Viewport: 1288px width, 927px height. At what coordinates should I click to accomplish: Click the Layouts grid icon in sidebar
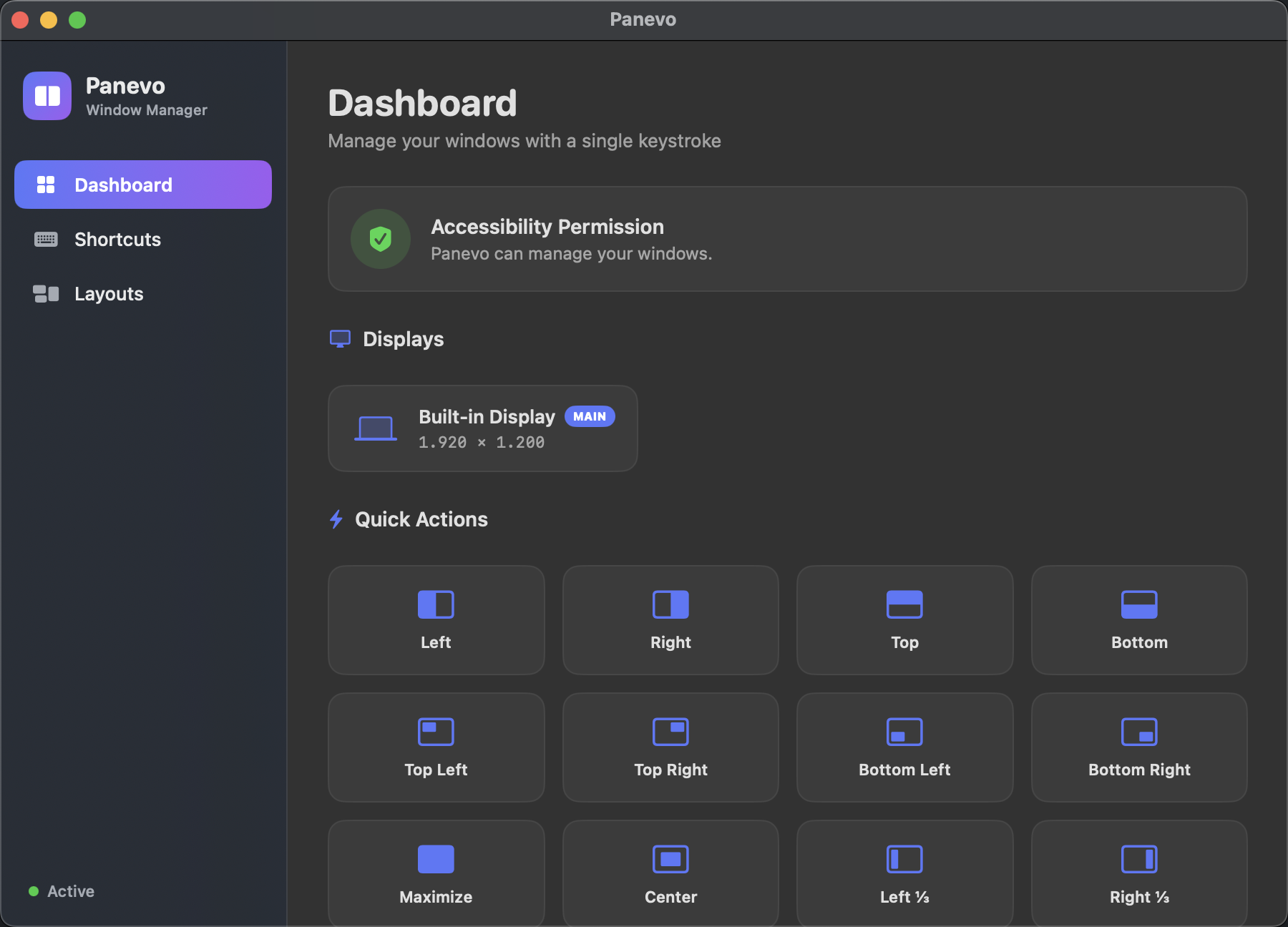point(46,293)
